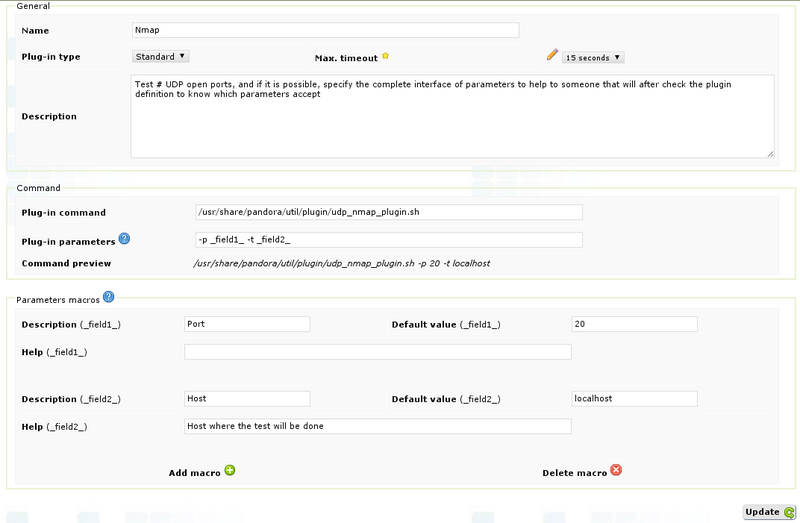Click the _field2_ default value showing localhost
800x523 pixels.
tap(633, 398)
